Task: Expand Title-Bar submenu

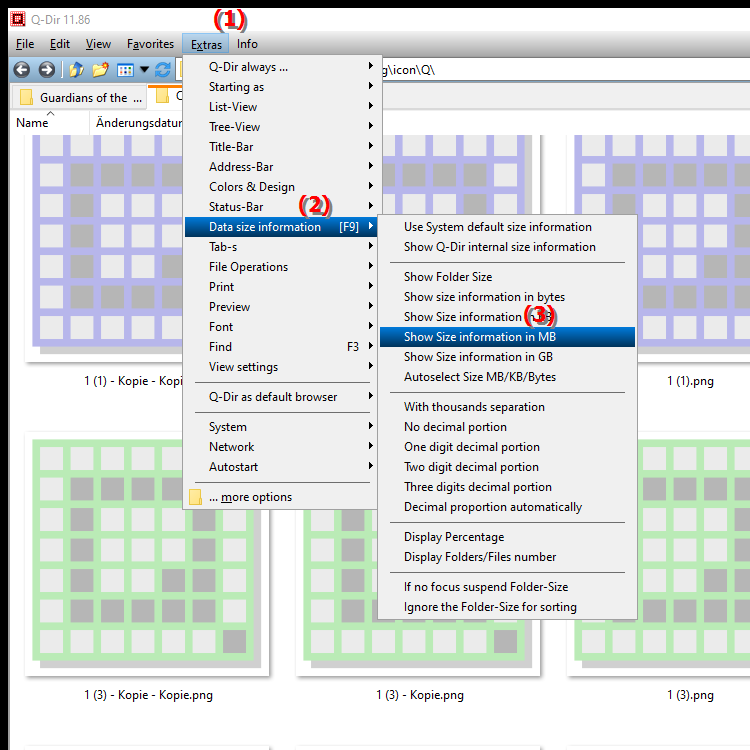Action: click(281, 147)
